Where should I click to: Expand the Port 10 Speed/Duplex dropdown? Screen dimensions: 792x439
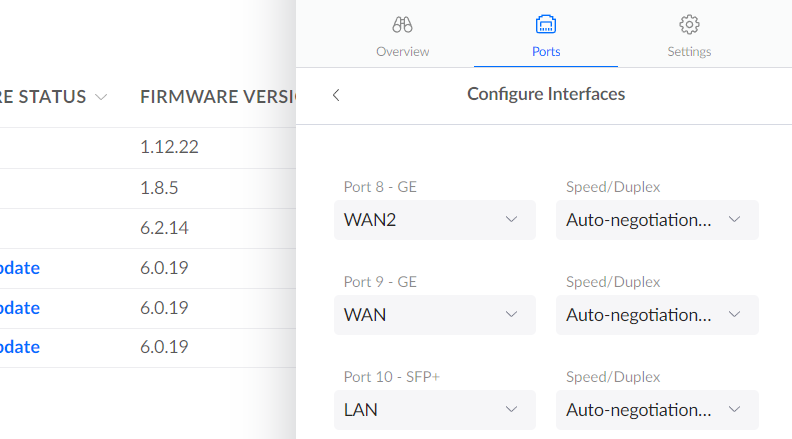click(656, 409)
